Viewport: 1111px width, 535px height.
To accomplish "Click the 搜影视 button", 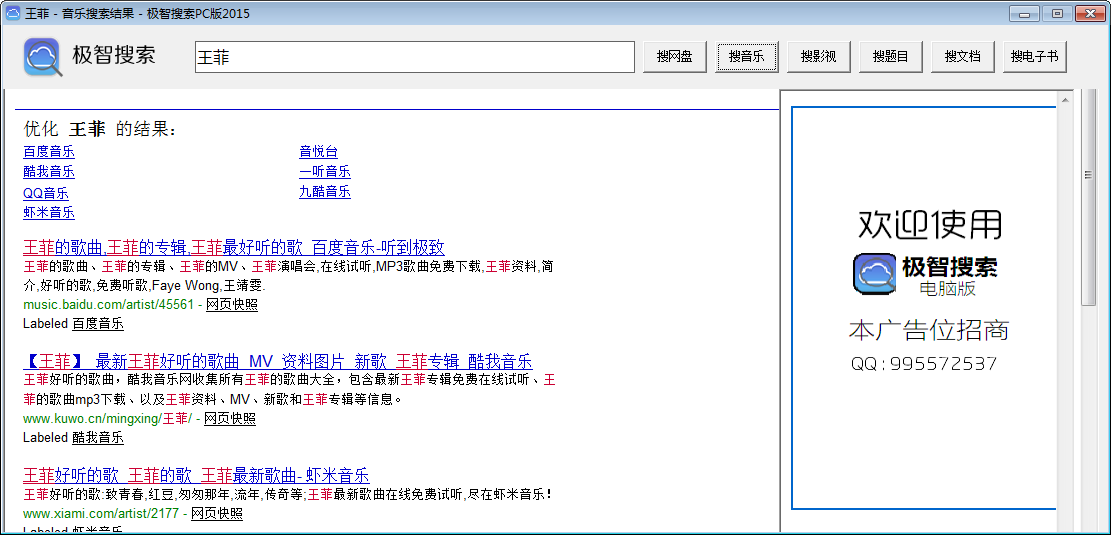I will tap(819, 57).
